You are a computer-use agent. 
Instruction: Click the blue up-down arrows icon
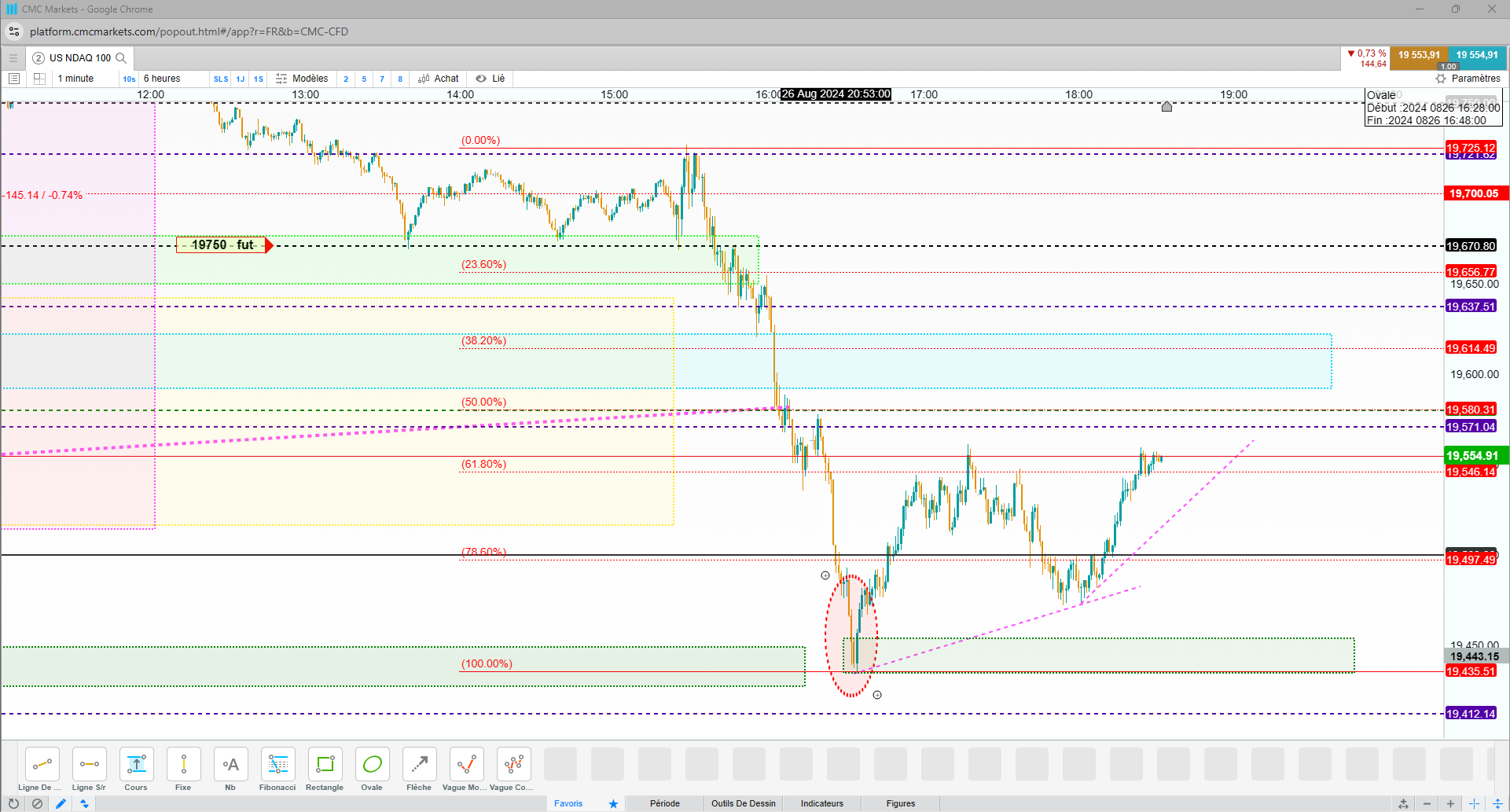click(x=84, y=803)
